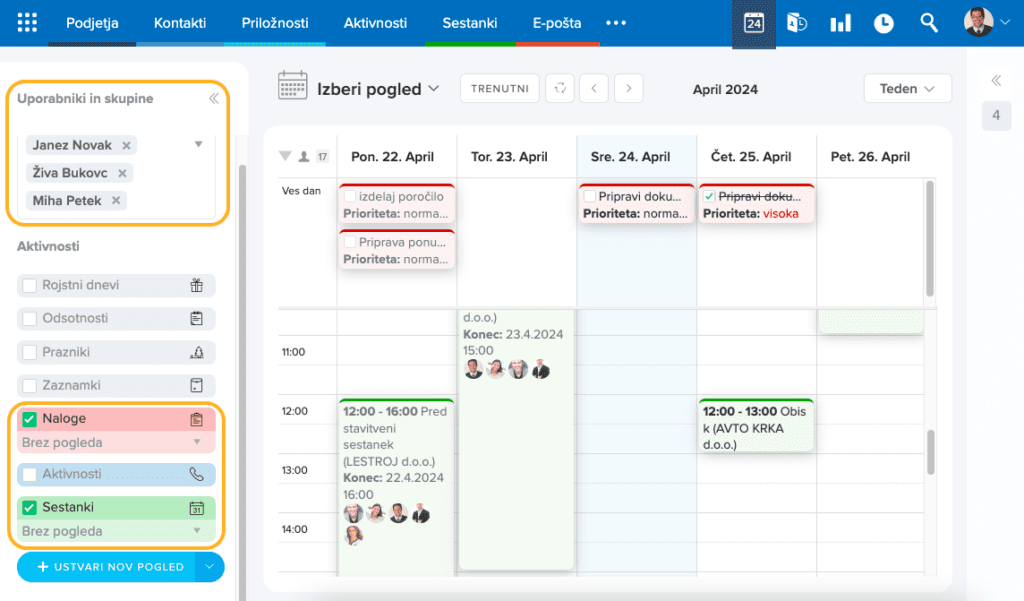
Task: Click the bar chart reports icon
Action: coord(840,23)
